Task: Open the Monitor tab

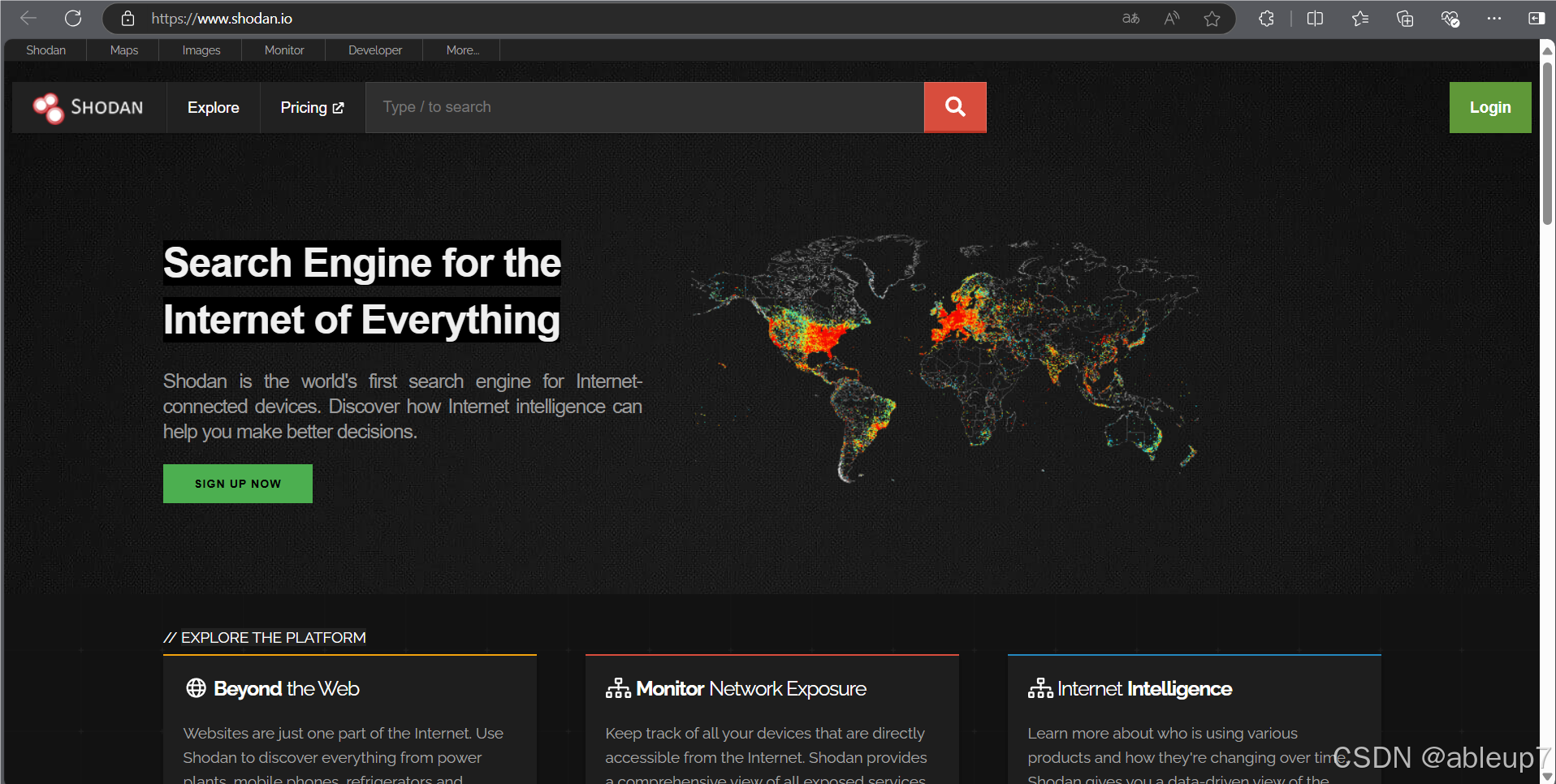Action: (284, 50)
